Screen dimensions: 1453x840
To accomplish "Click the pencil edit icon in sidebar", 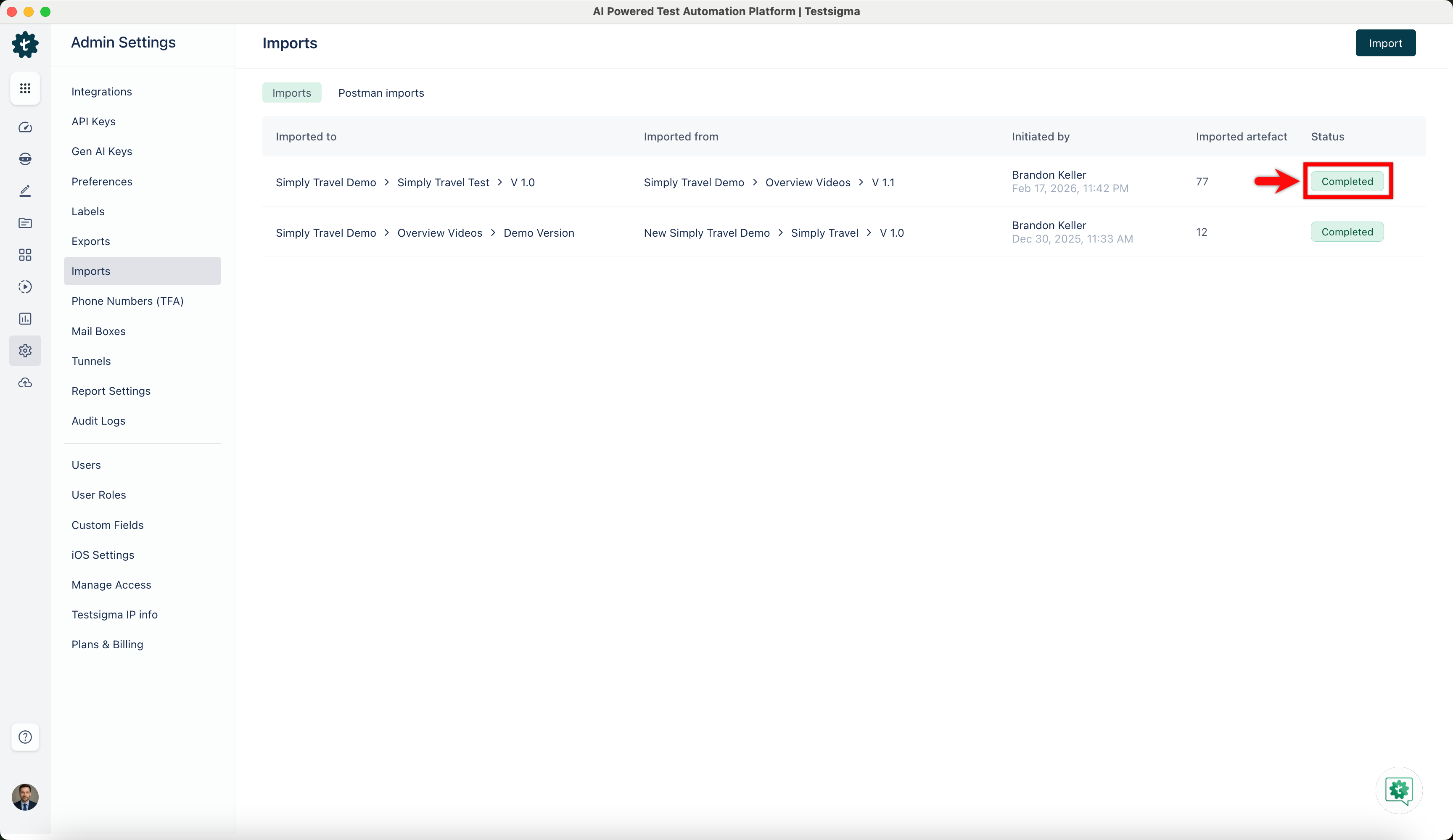I will click(x=25, y=191).
